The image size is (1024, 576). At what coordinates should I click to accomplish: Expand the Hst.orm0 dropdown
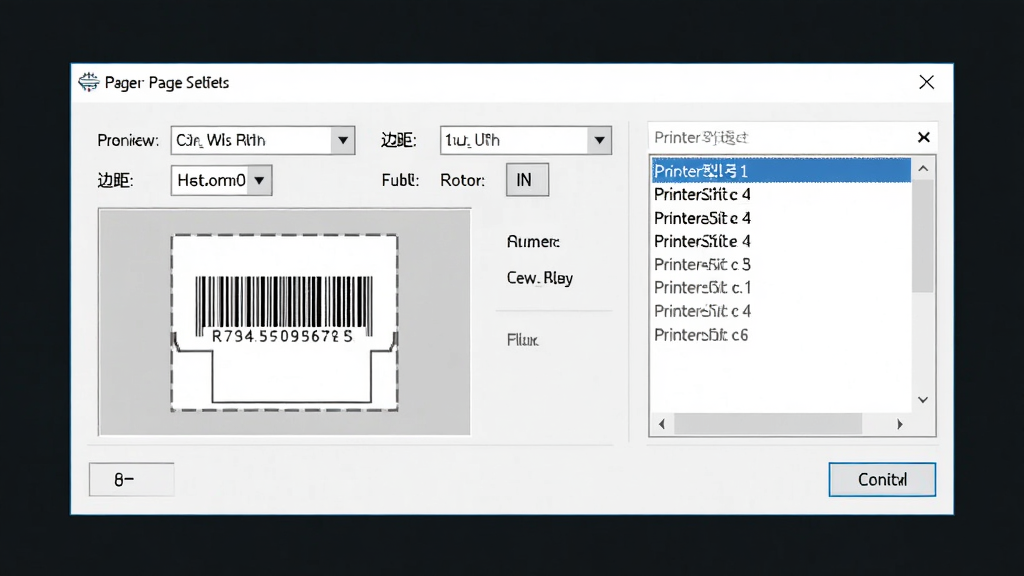[x=259, y=180]
